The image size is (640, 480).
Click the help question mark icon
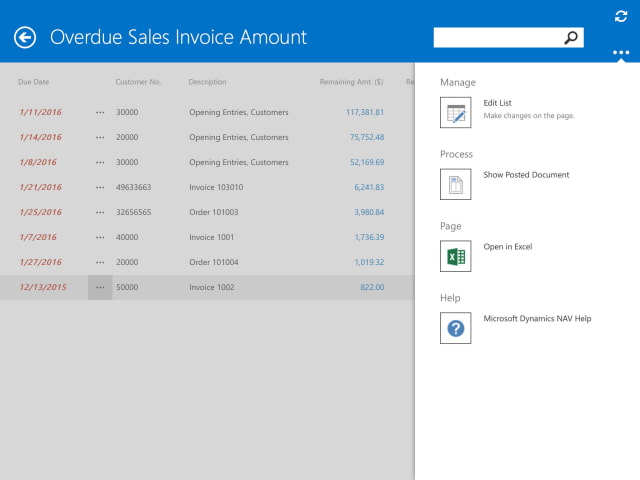pyautogui.click(x=455, y=328)
